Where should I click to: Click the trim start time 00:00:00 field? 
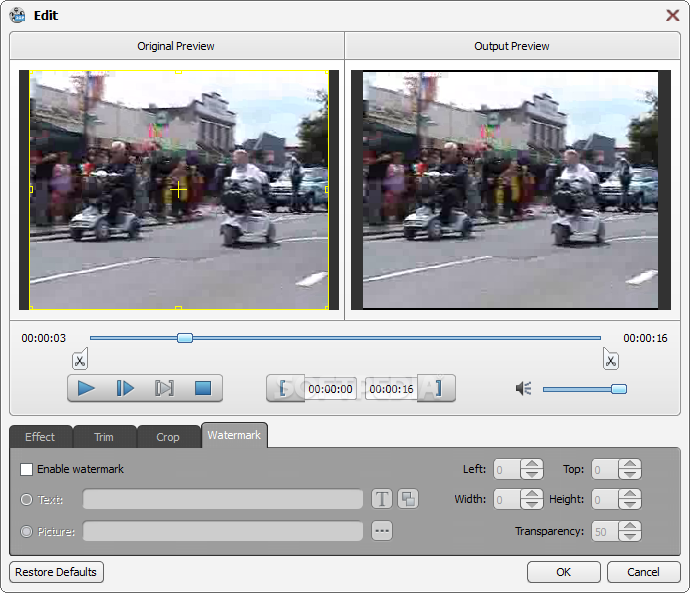330,389
